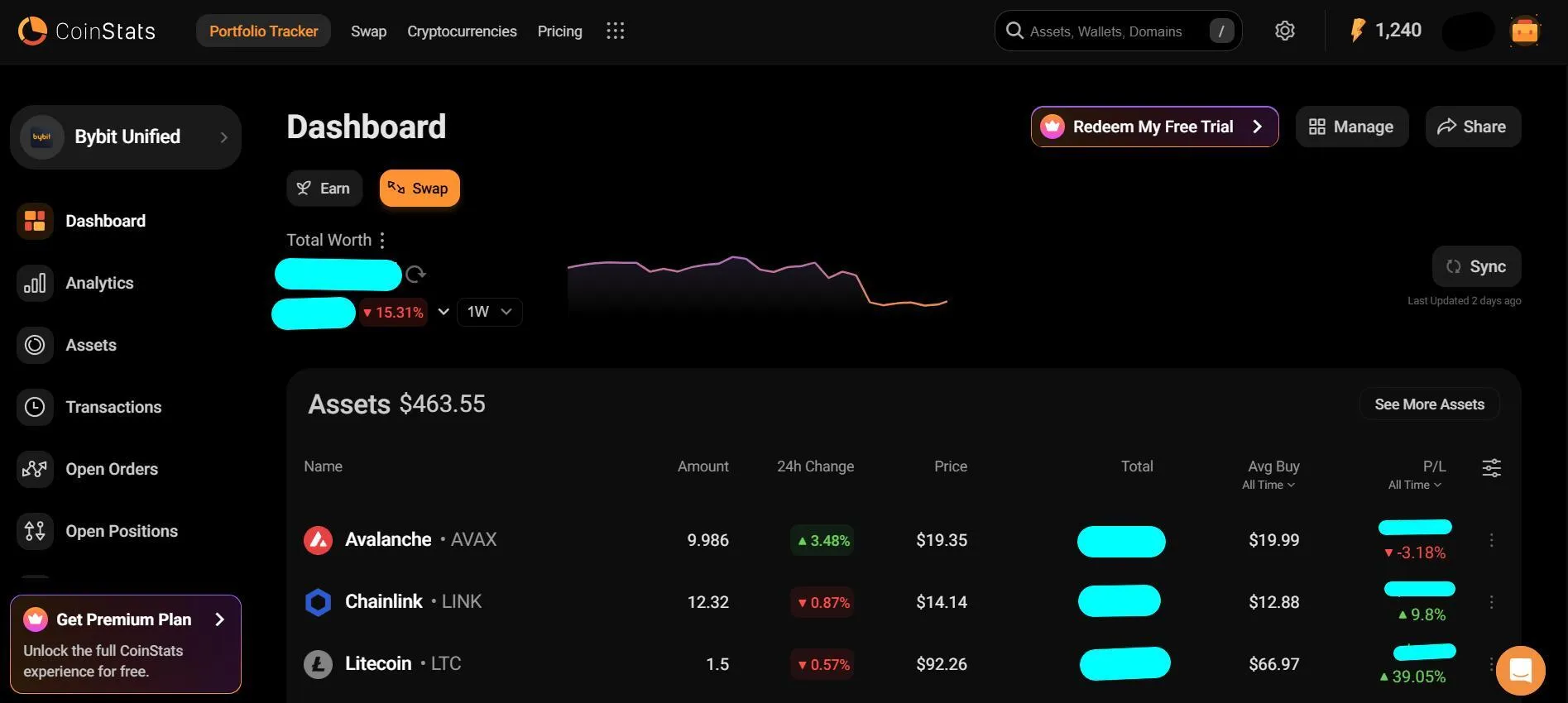
Task: Click the Sync button
Action: [1476, 266]
